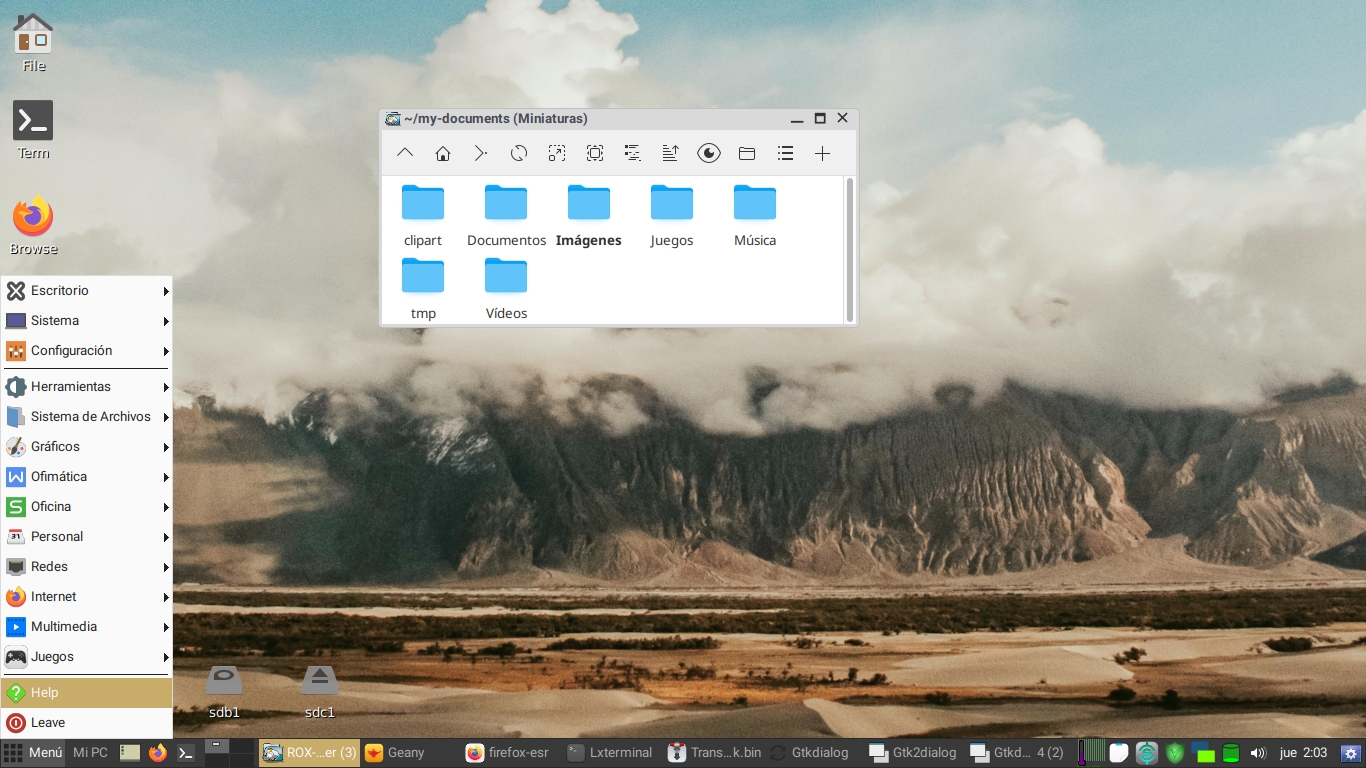
Task: Open the white notes tray icon
Action: [1119, 753]
